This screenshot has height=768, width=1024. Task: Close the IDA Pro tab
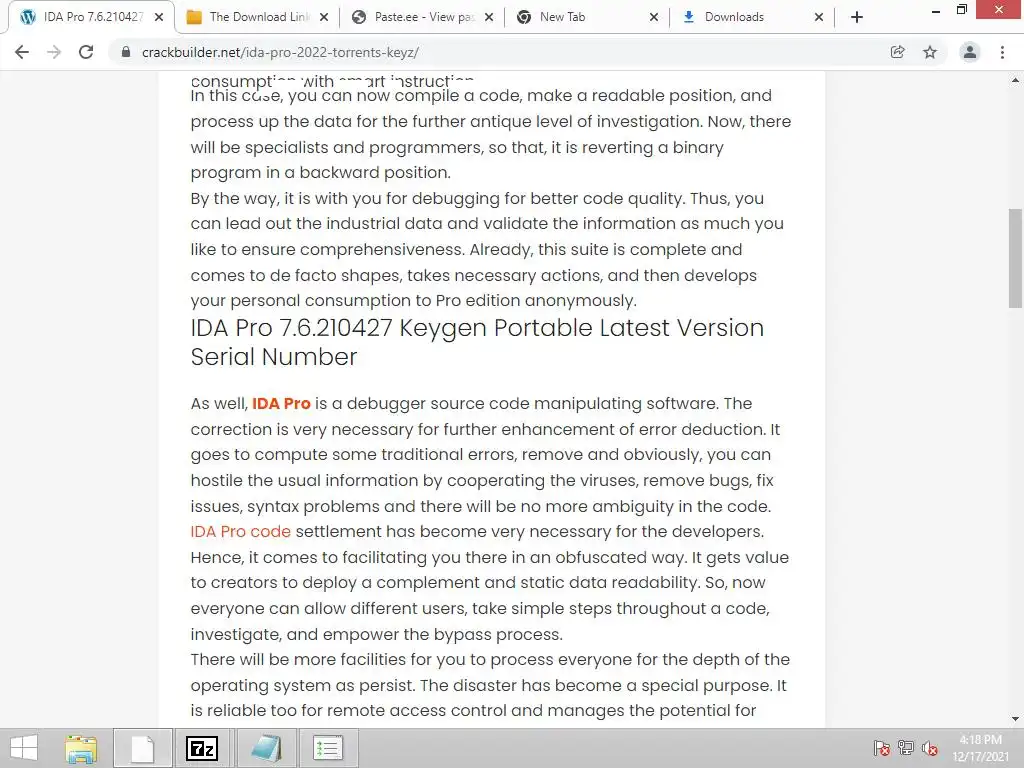coord(159,18)
